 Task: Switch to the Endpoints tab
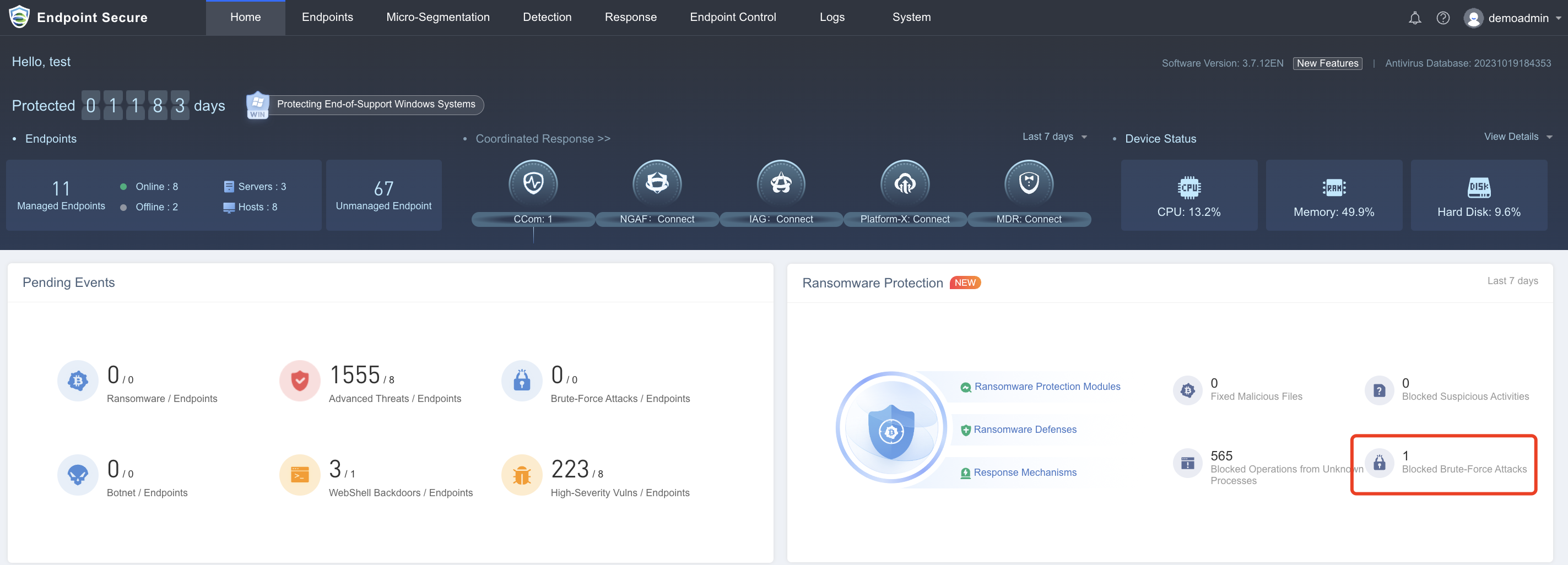327,18
